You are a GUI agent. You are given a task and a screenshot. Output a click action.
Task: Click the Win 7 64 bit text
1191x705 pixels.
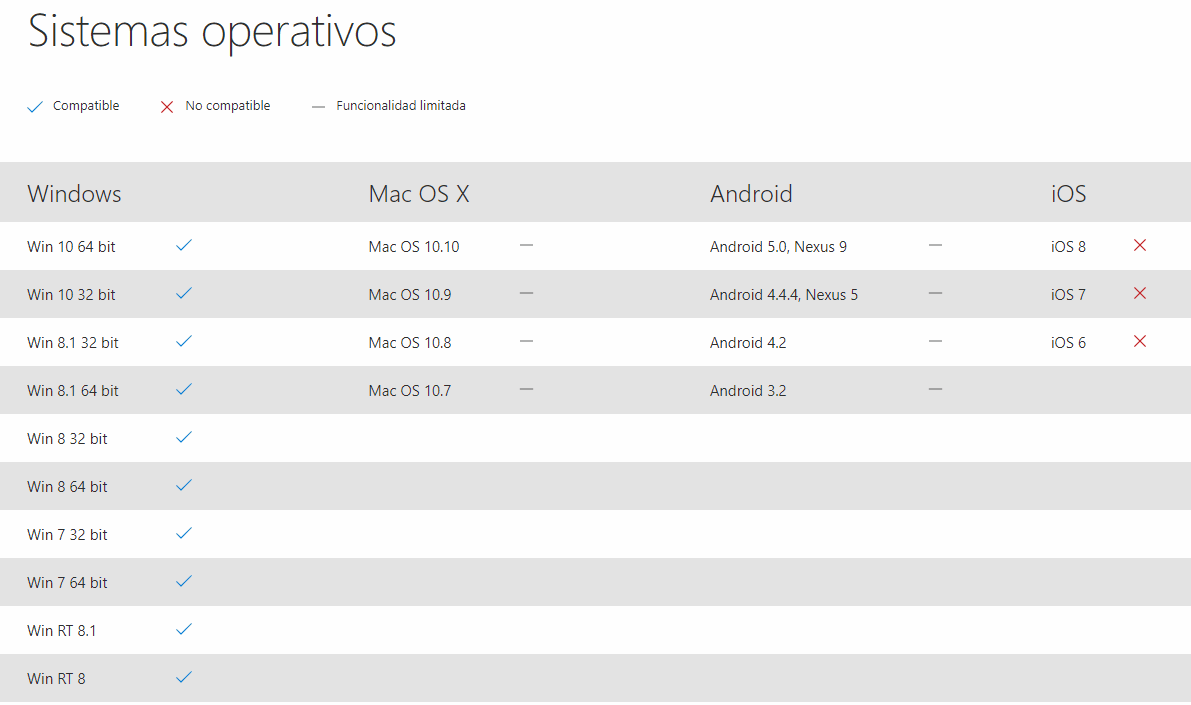[x=68, y=583]
